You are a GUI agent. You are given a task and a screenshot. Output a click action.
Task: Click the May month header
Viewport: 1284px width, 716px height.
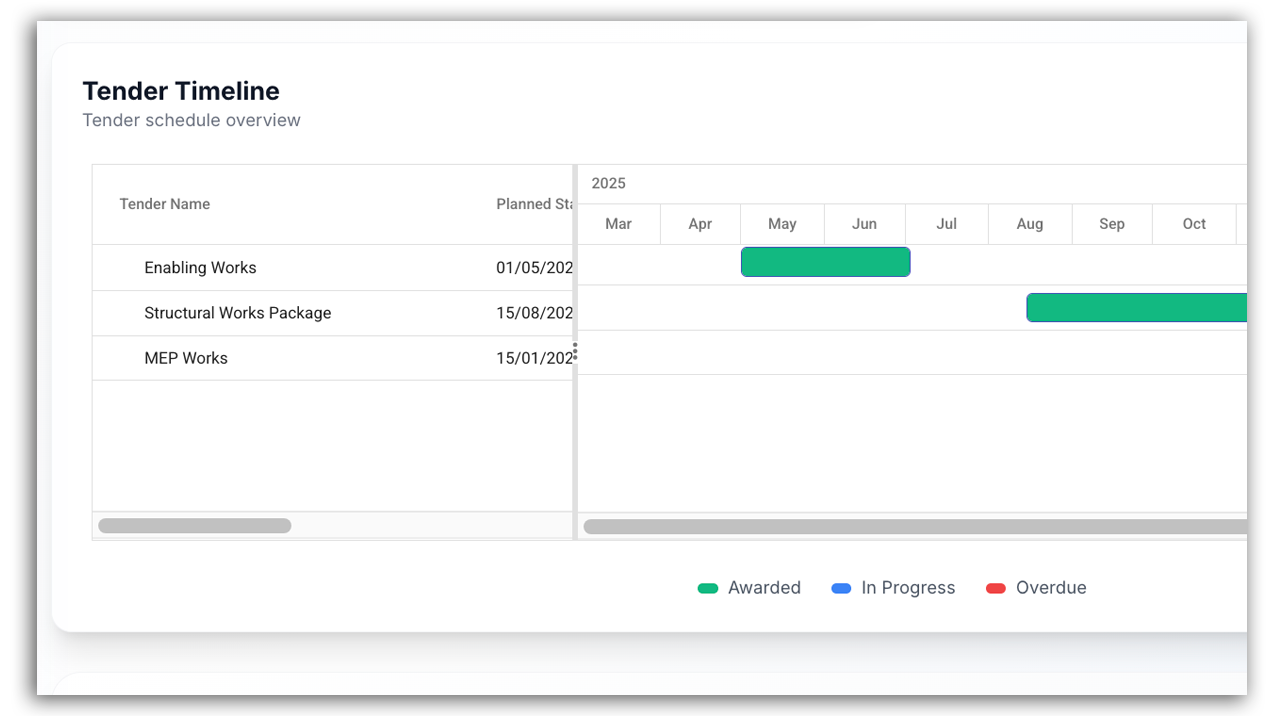point(782,224)
